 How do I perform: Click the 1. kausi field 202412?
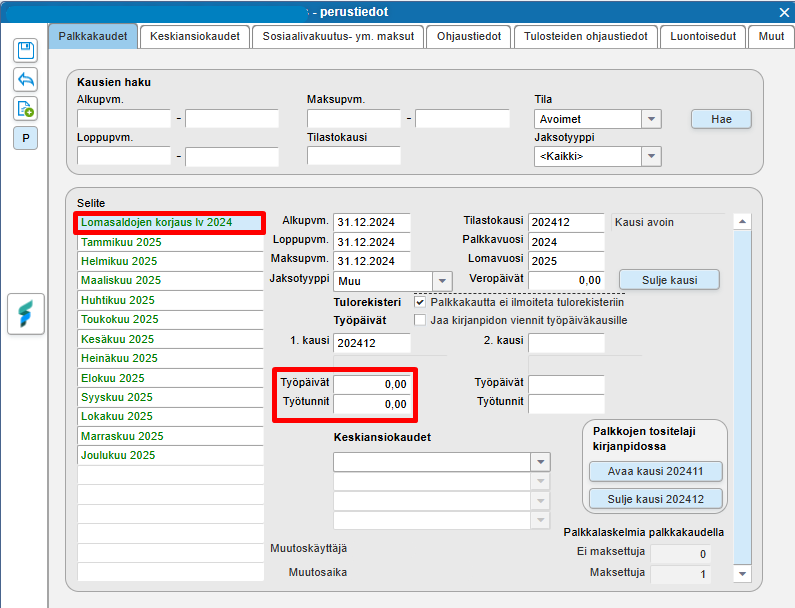click(372, 343)
